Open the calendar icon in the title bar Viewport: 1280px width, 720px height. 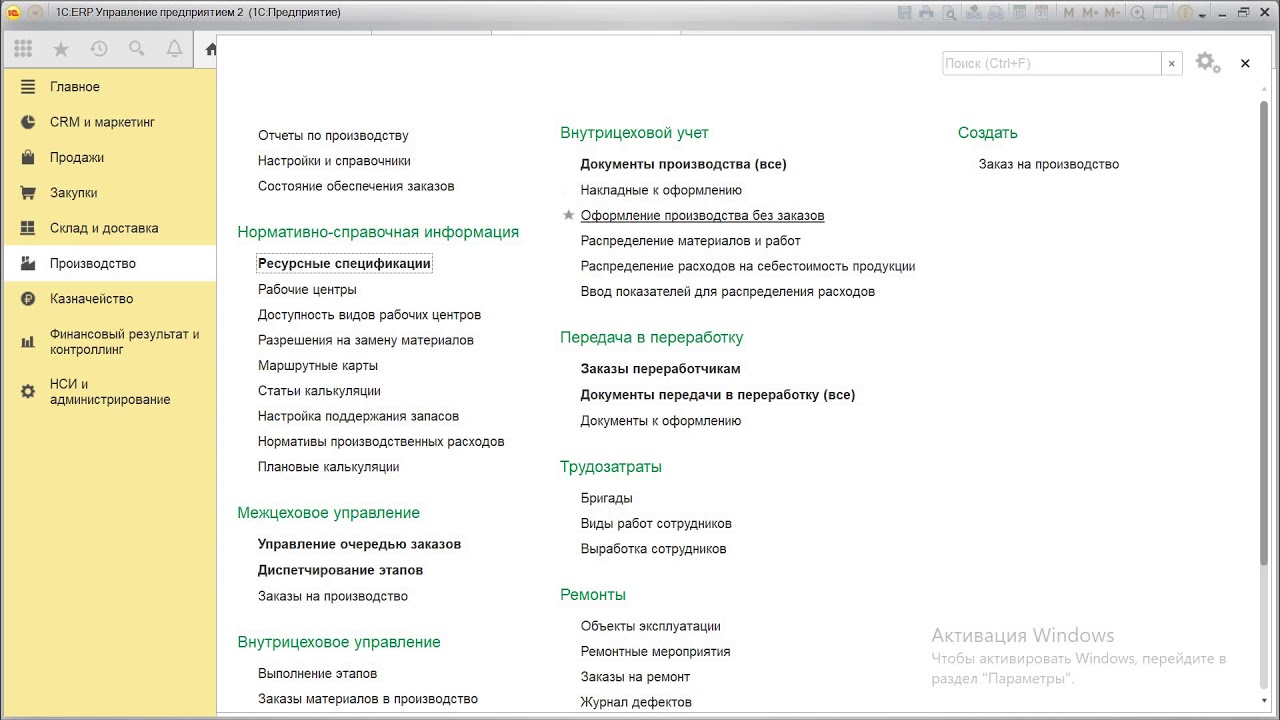(1041, 13)
